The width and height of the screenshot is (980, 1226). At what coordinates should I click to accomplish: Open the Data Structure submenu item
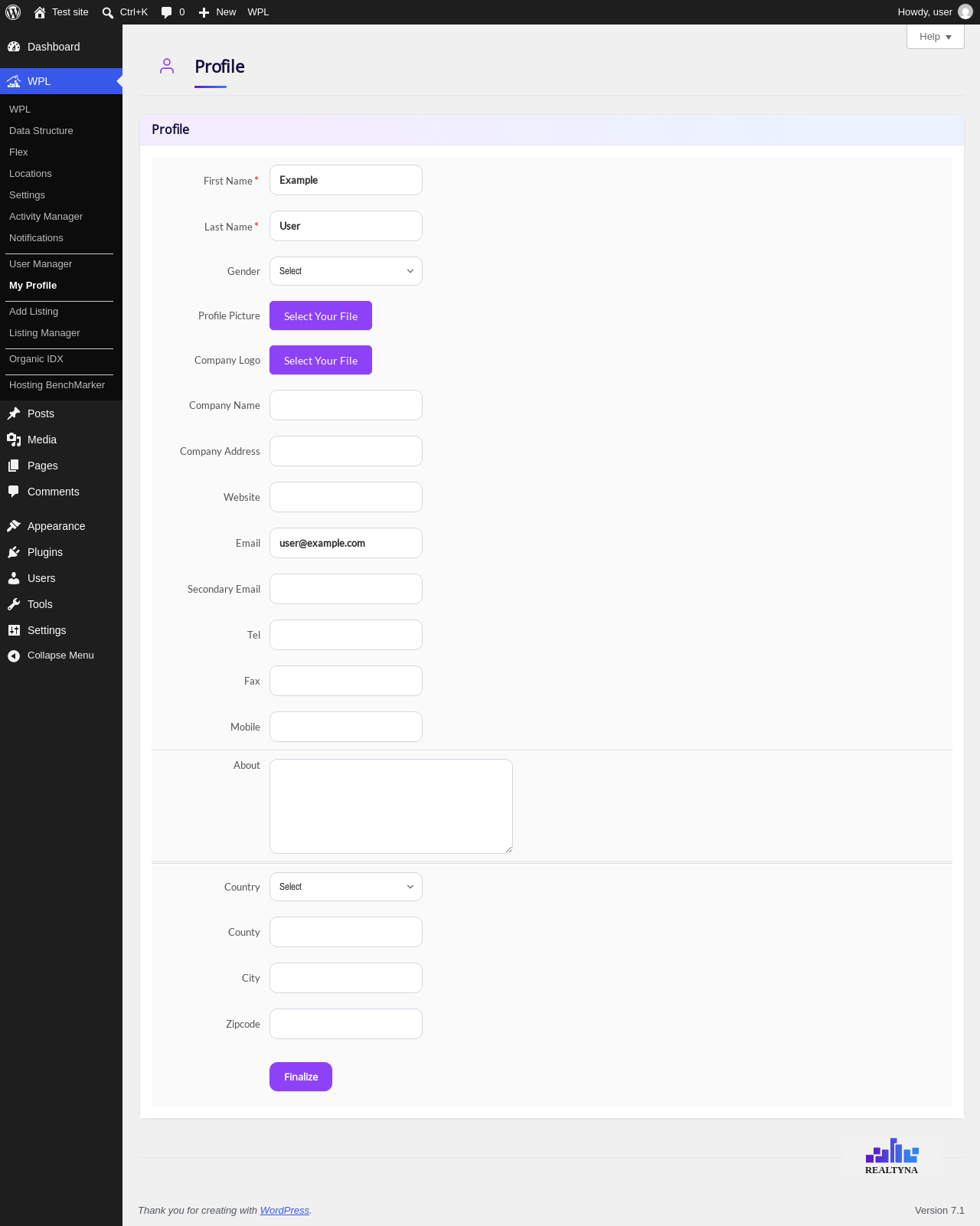coord(41,131)
